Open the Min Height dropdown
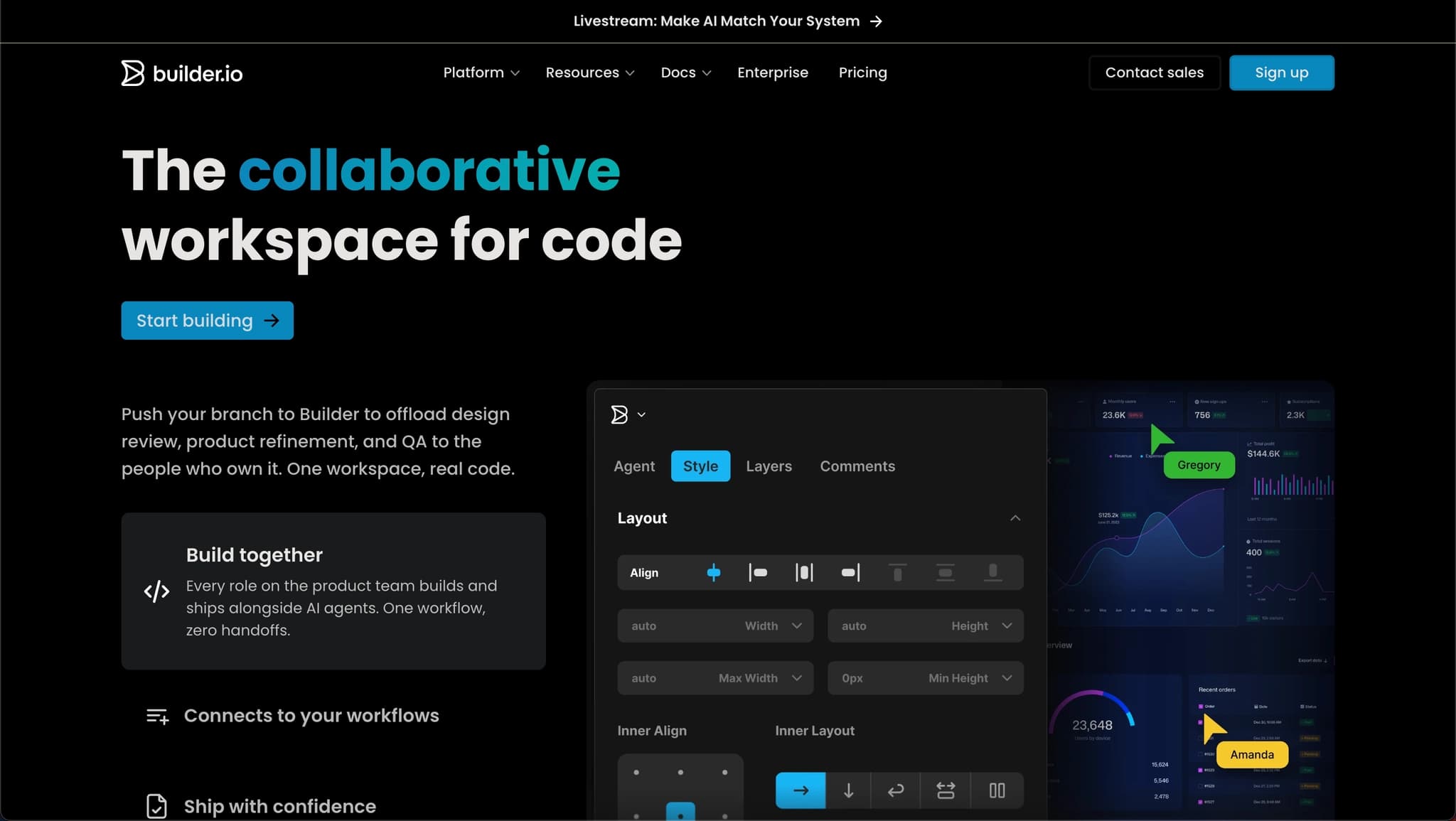 point(1007,678)
